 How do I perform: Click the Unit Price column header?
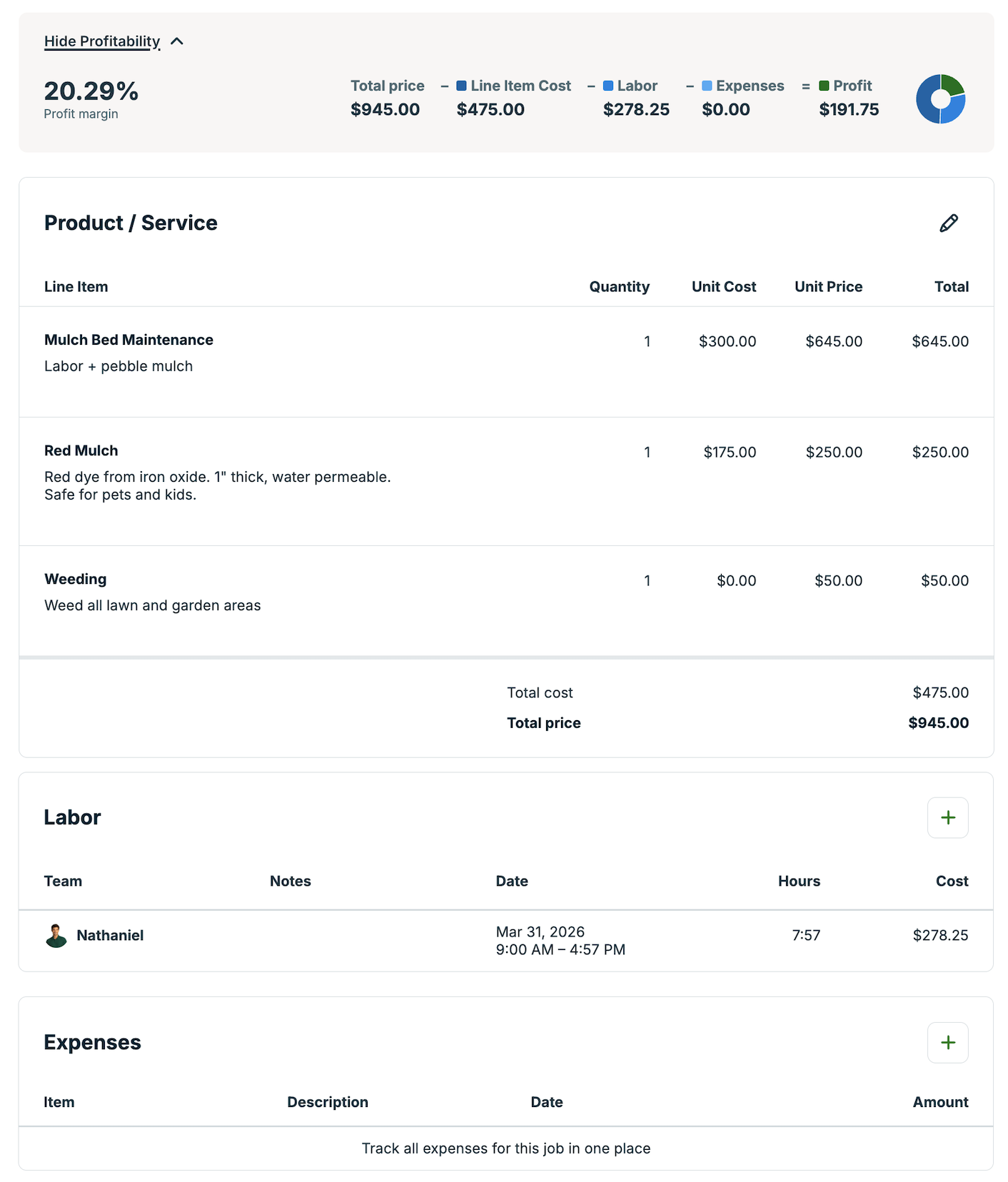[x=828, y=287]
